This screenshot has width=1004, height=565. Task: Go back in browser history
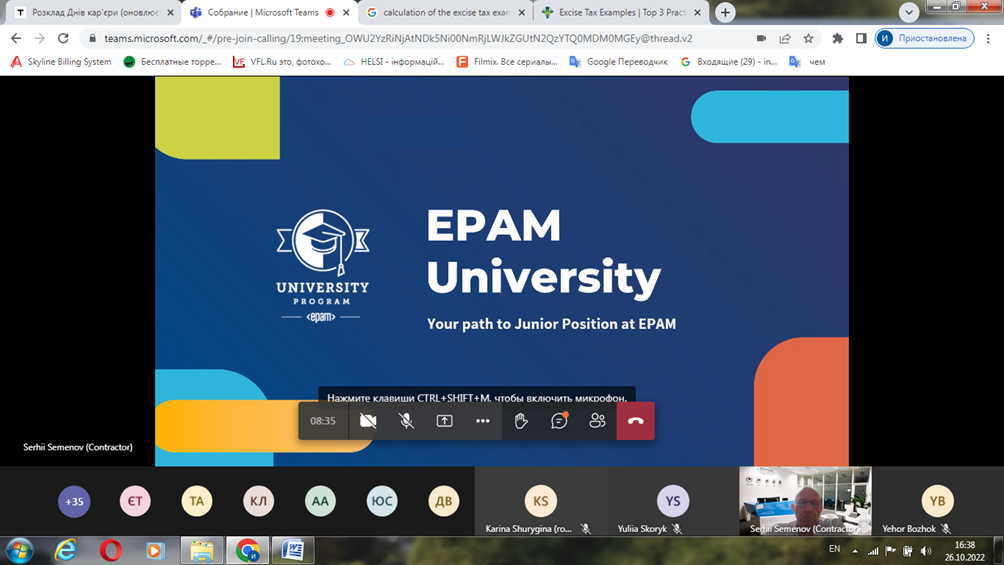[16, 38]
